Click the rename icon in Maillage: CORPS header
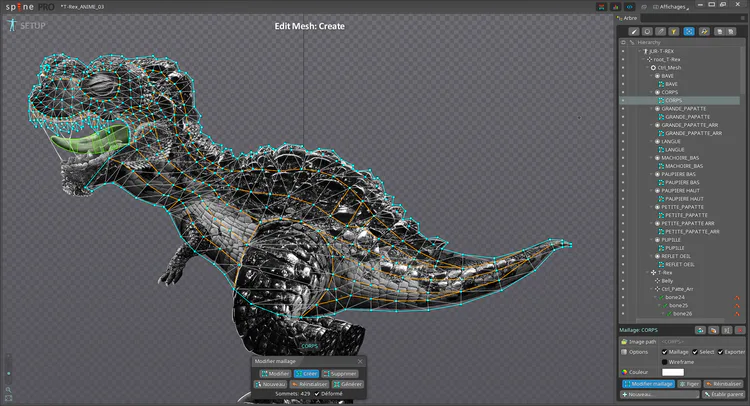This screenshot has height=406, width=750. click(x=727, y=330)
